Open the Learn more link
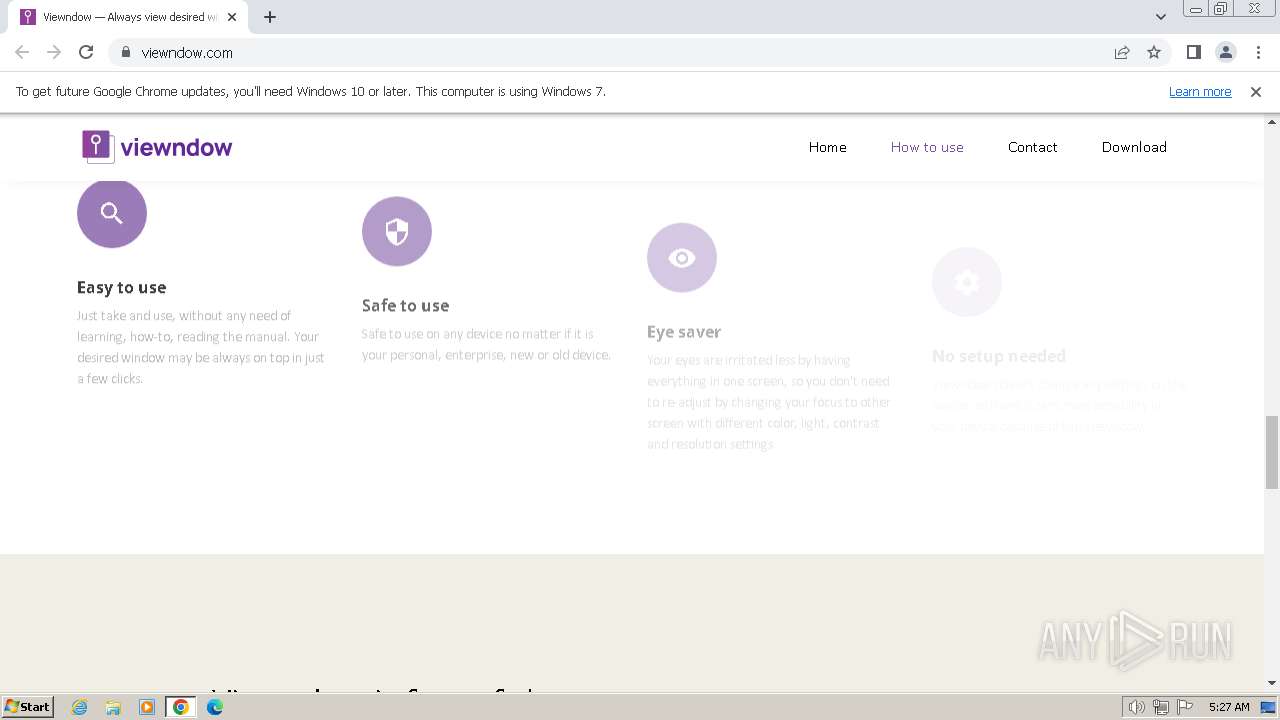Viewport: 1280px width, 720px height. [1200, 91]
